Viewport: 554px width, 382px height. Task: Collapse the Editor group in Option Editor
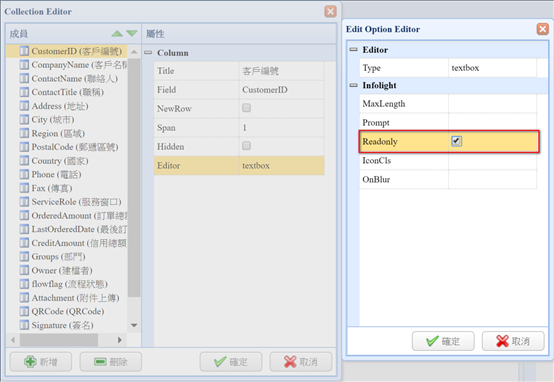point(354,49)
